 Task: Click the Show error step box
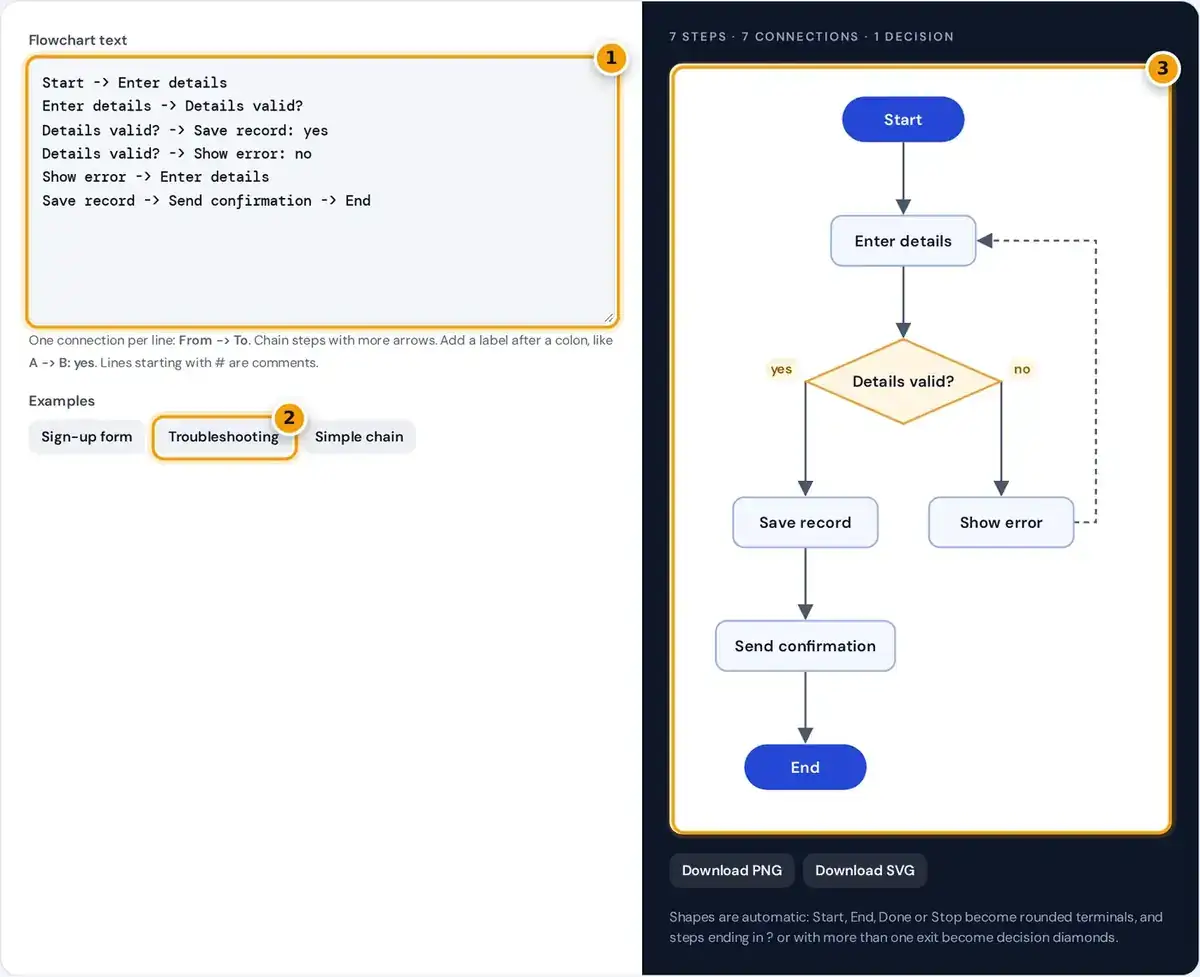coord(1001,522)
